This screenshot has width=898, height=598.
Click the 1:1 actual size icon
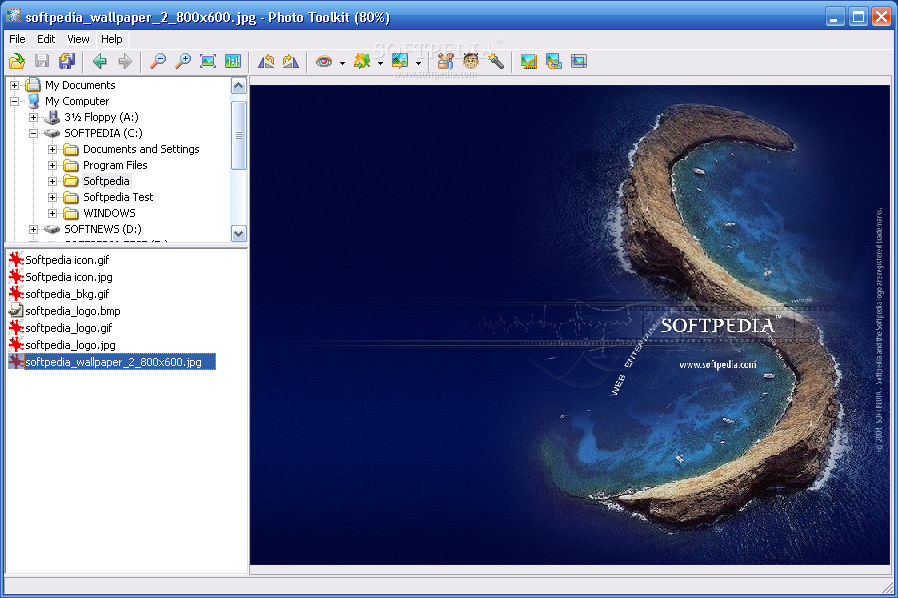(x=233, y=61)
